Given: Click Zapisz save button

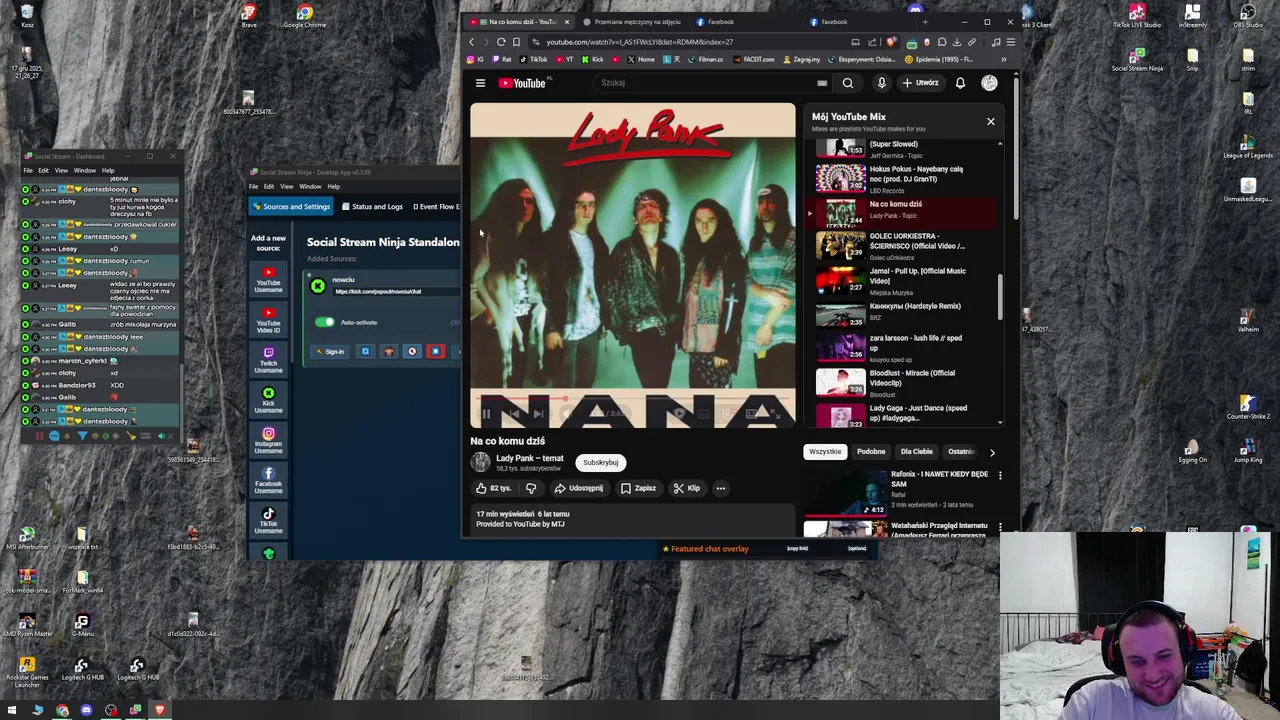Looking at the screenshot, I should coord(638,488).
